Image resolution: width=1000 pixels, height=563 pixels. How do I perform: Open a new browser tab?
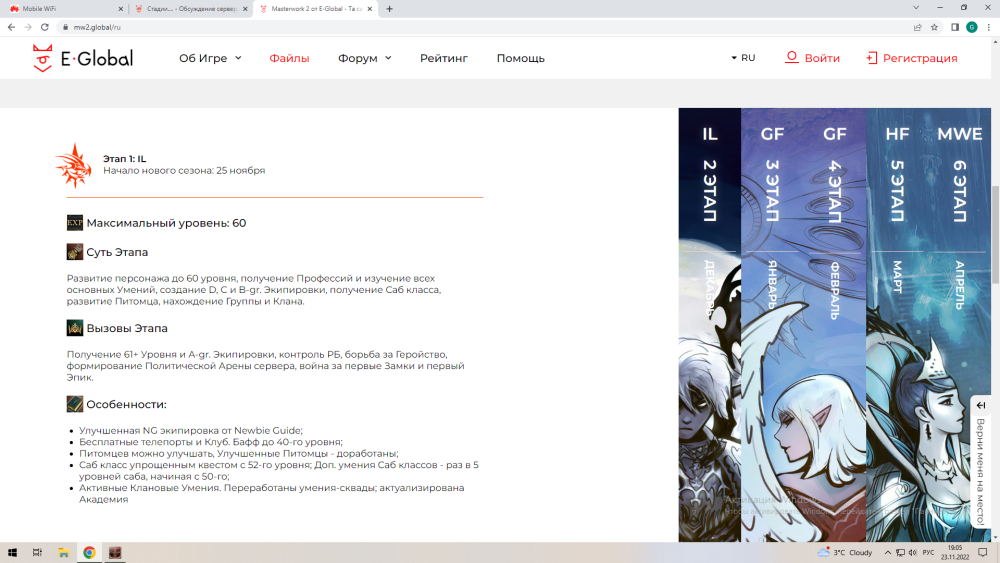pos(389,9)
